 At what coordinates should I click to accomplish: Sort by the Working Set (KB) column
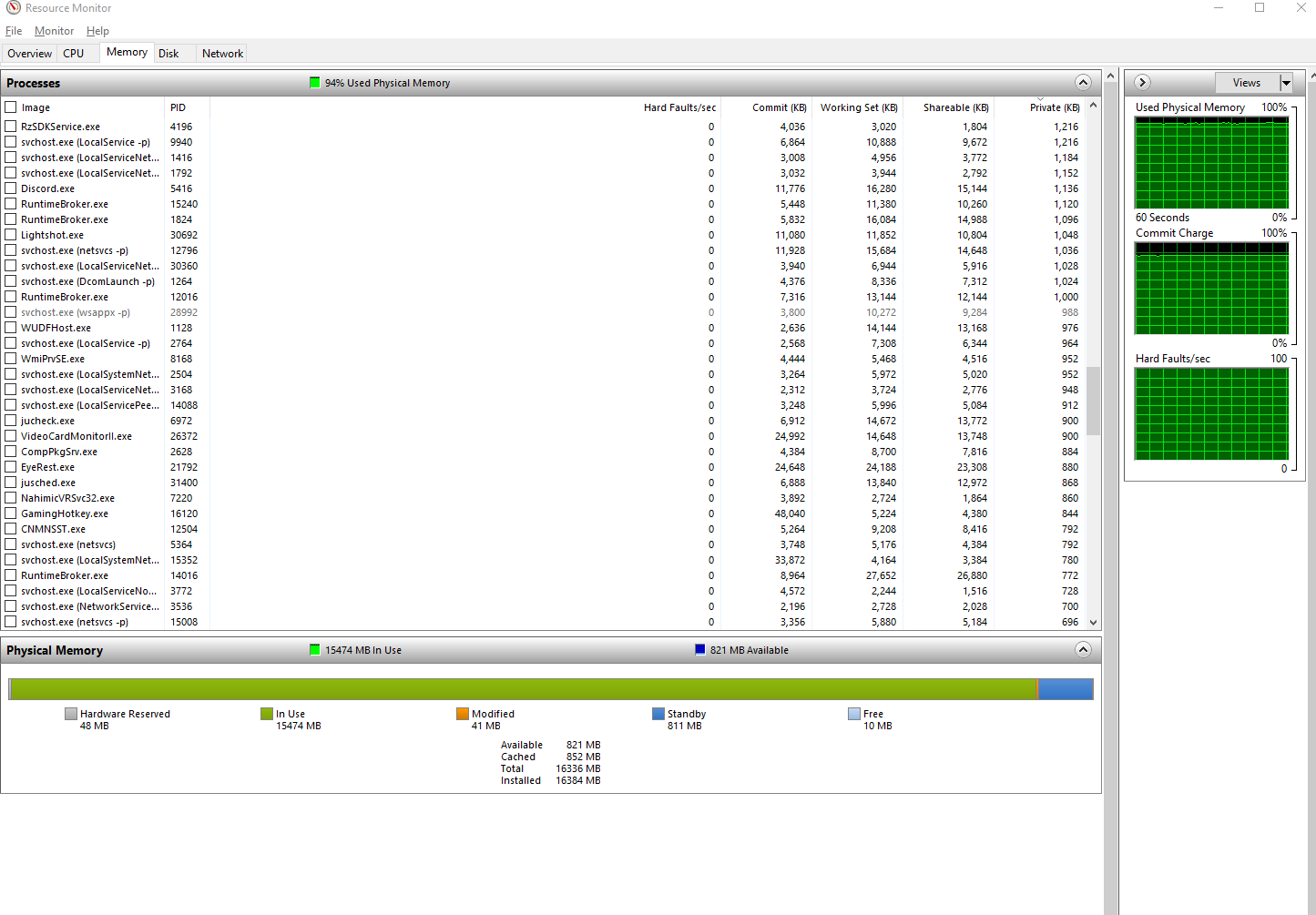[858, 107]
